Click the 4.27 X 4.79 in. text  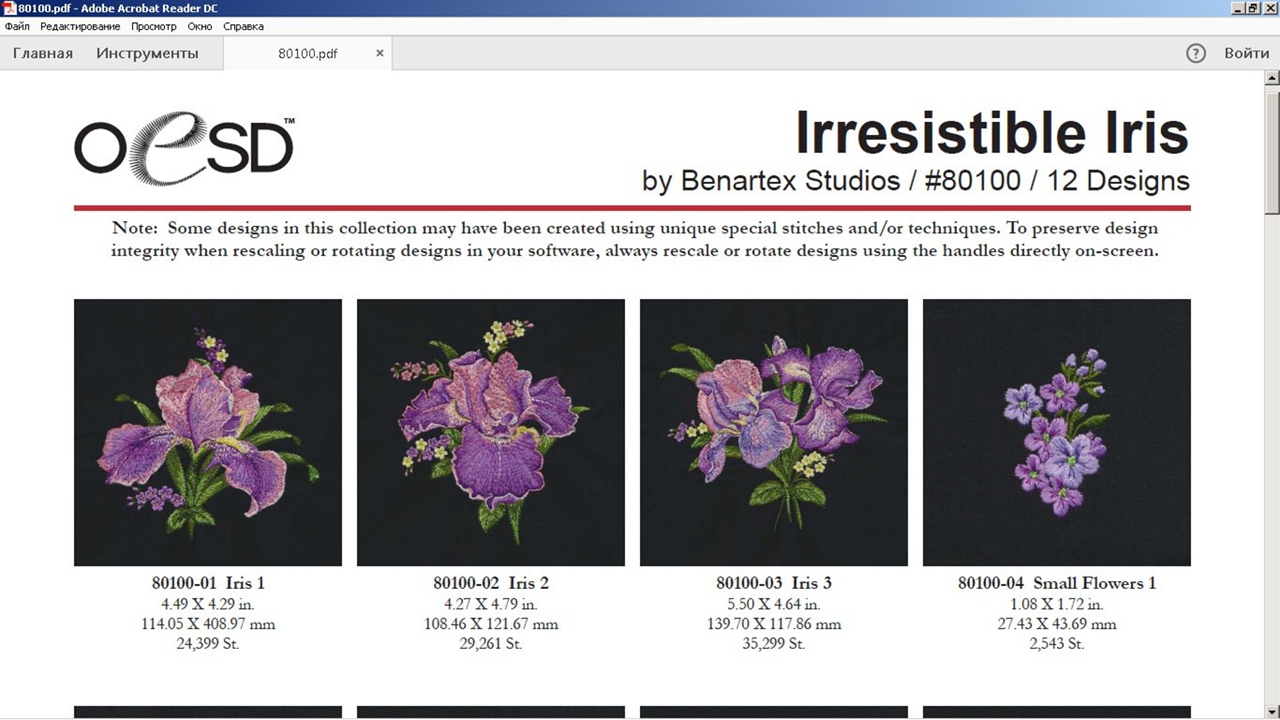491,604
